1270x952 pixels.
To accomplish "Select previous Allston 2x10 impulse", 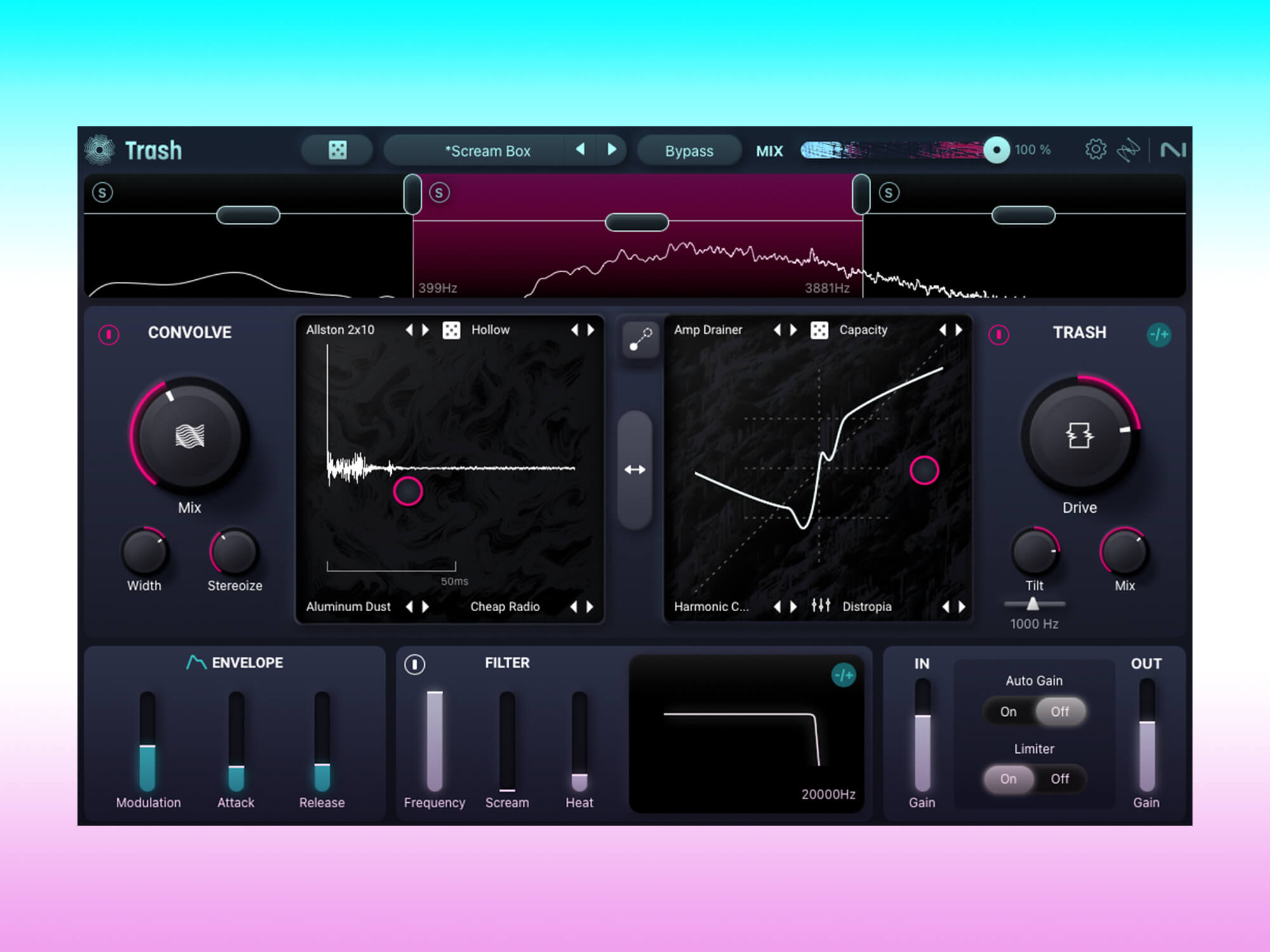I will point(409,330).
